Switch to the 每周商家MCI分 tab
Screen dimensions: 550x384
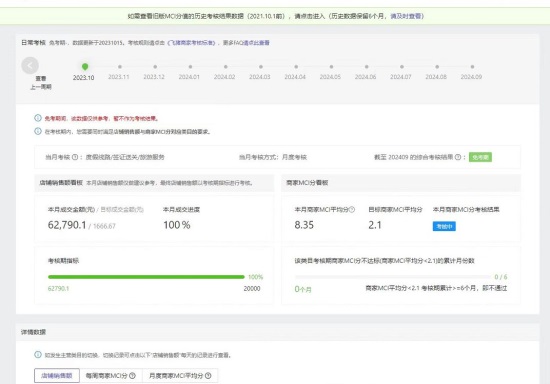click(x=111, y=376)
